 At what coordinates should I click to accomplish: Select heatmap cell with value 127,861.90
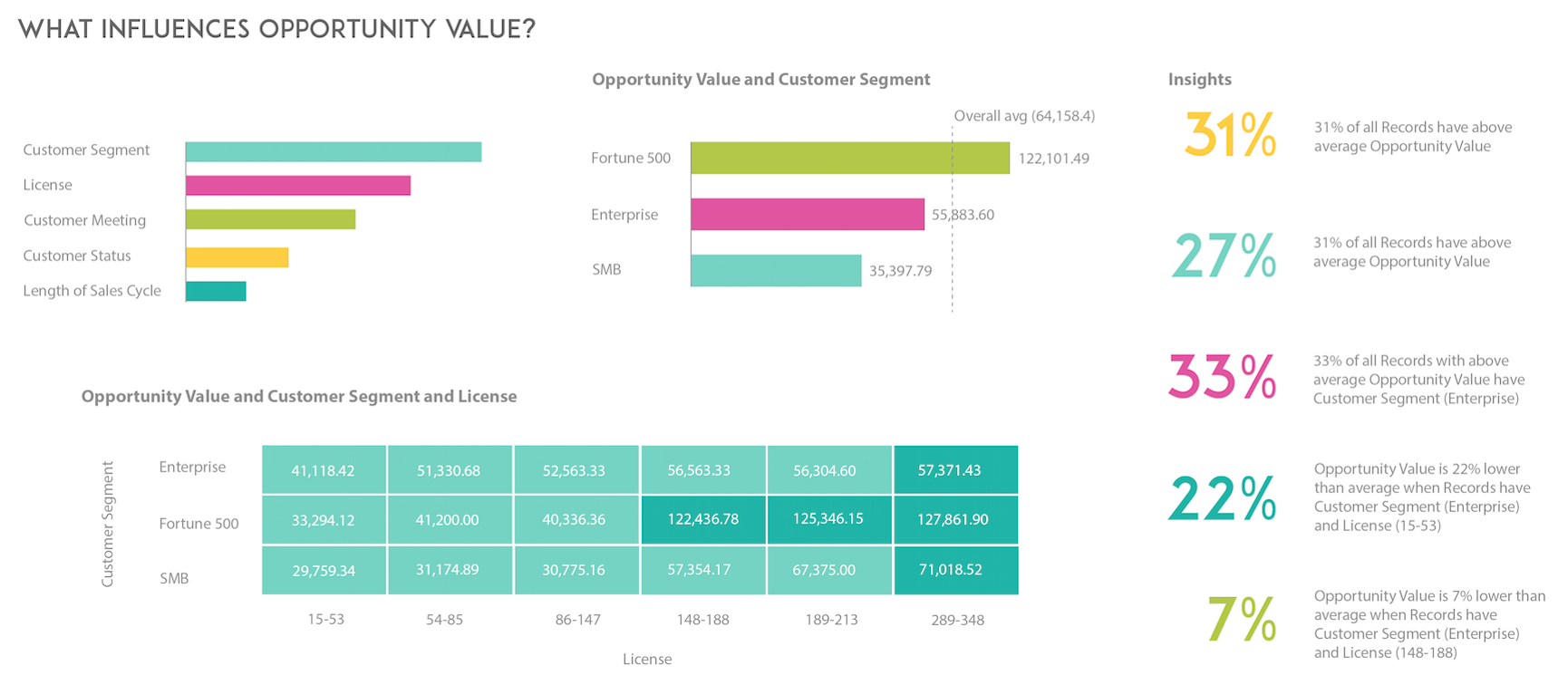point(955,520)
